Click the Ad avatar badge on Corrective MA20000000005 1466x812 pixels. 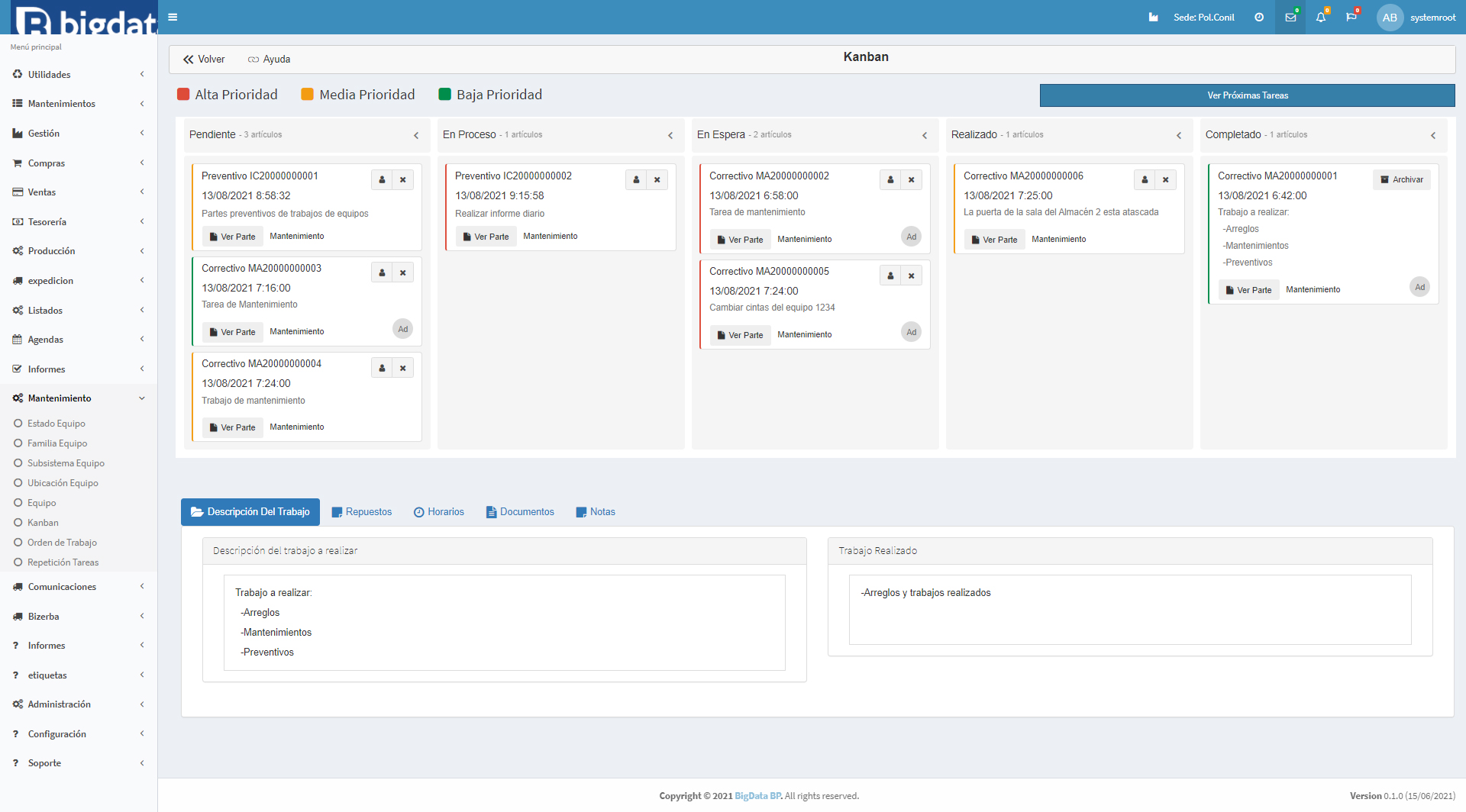[911, 332]
